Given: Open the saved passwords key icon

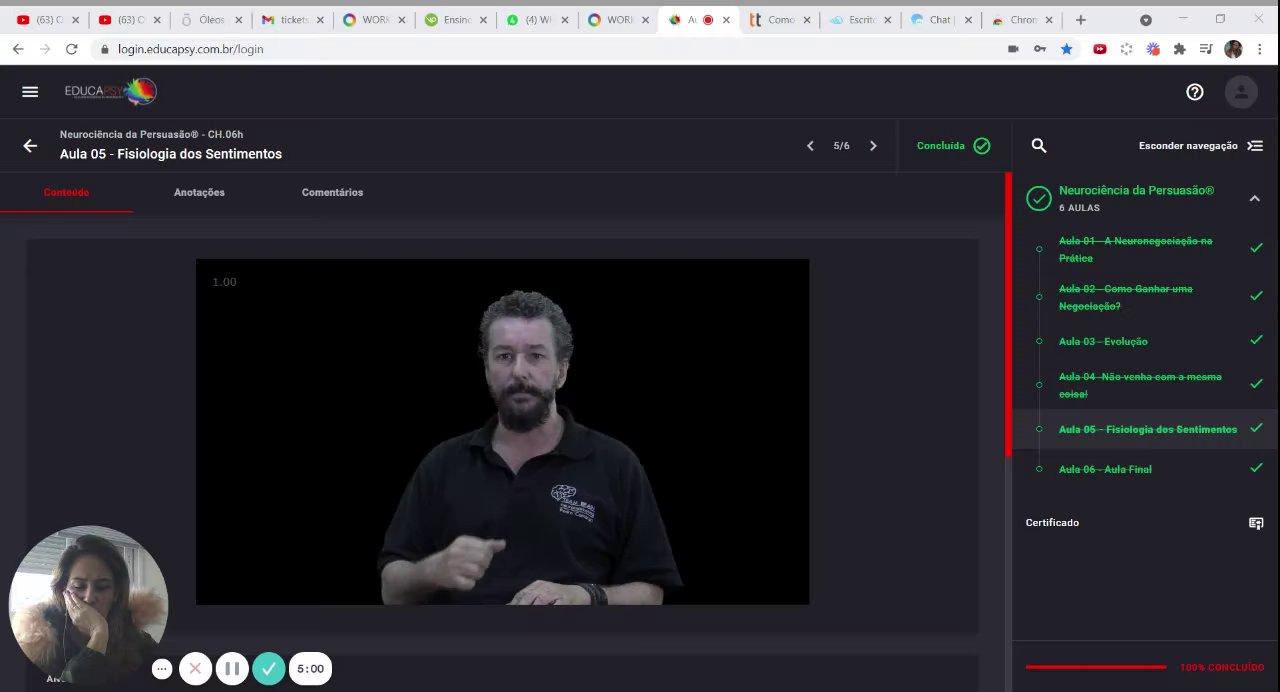Looking at the screenshot, I should [1040, 49].
